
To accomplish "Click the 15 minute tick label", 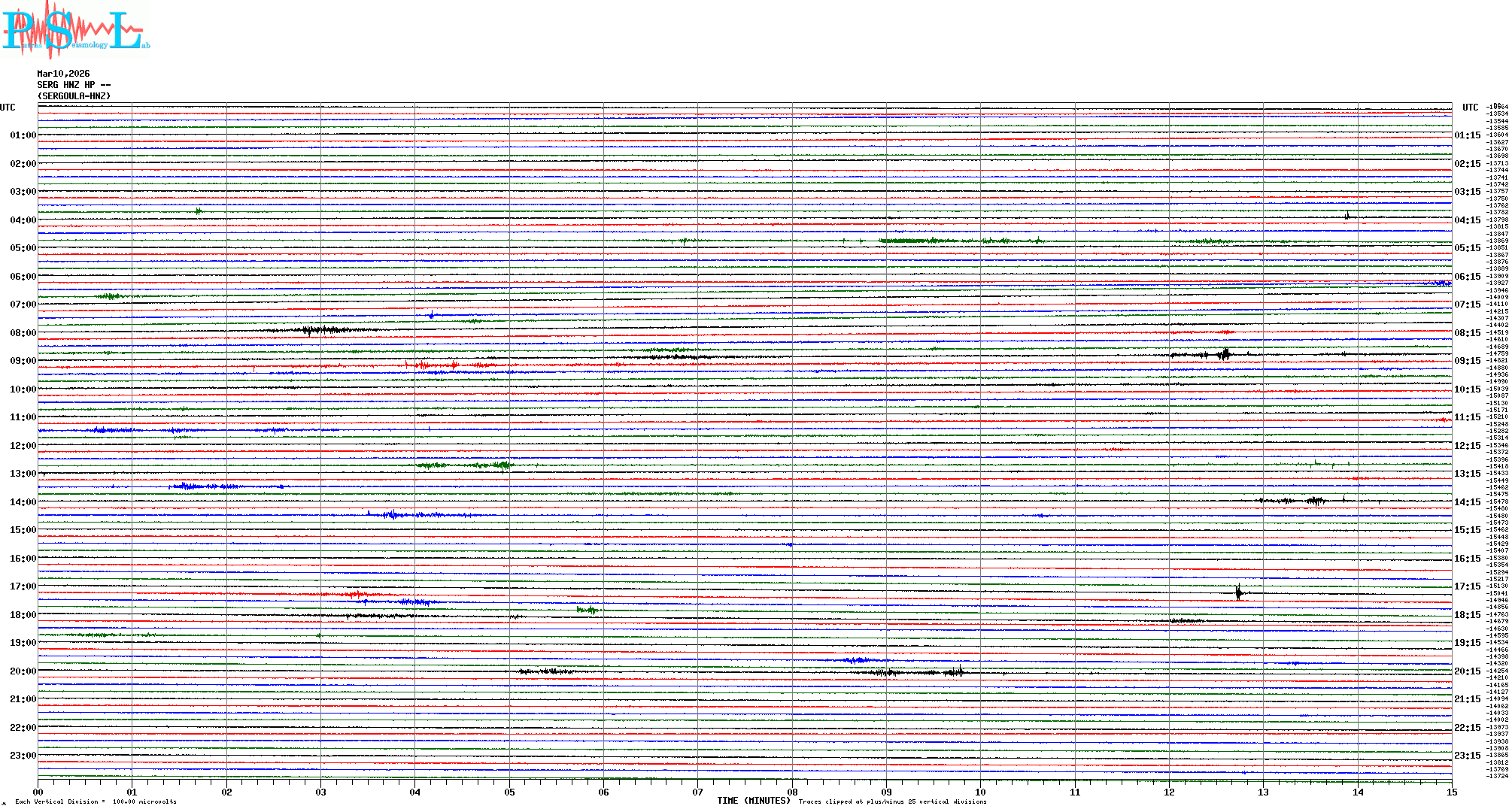I will [1451, 792].
